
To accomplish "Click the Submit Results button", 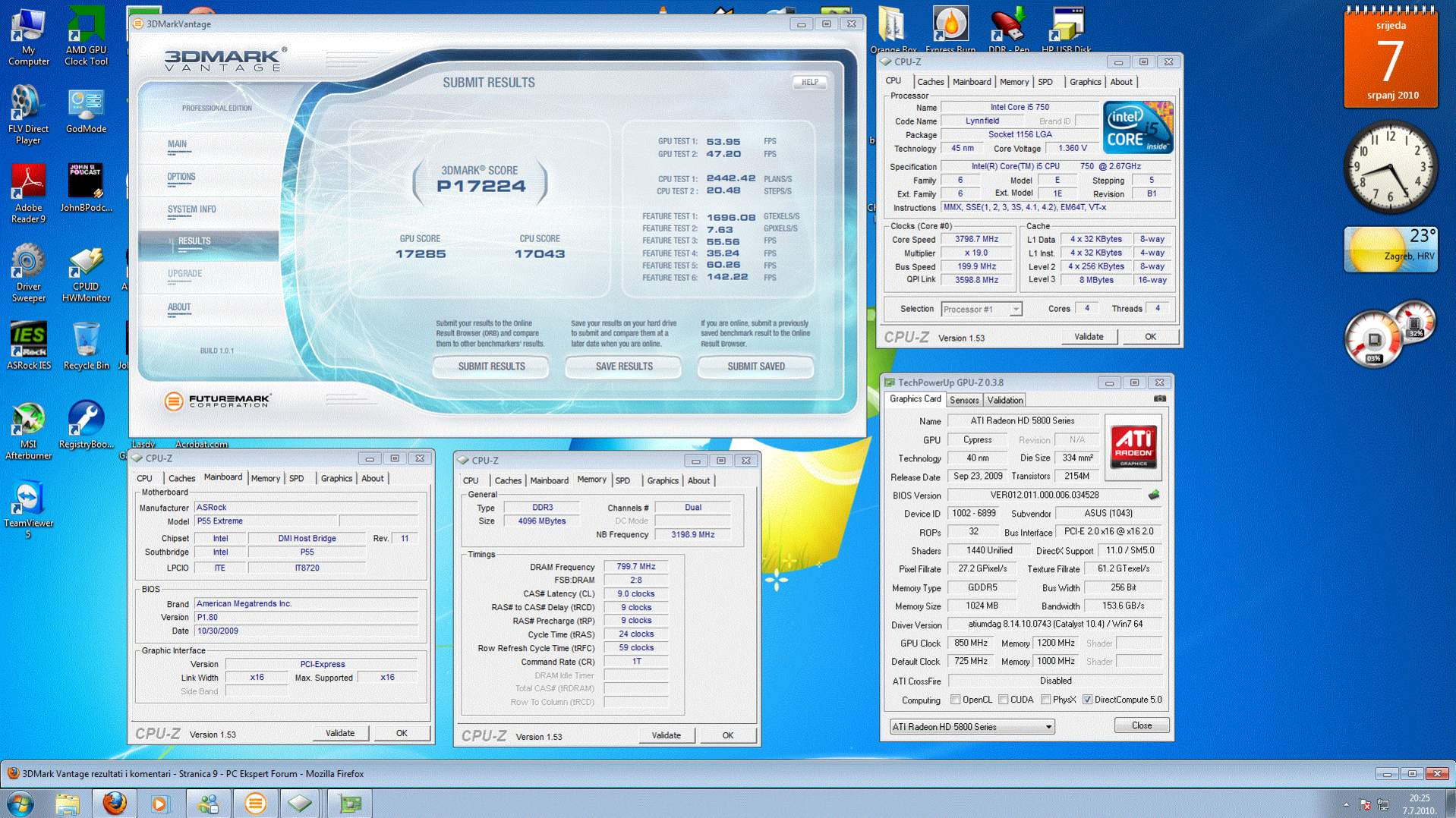I will [491, 367].
